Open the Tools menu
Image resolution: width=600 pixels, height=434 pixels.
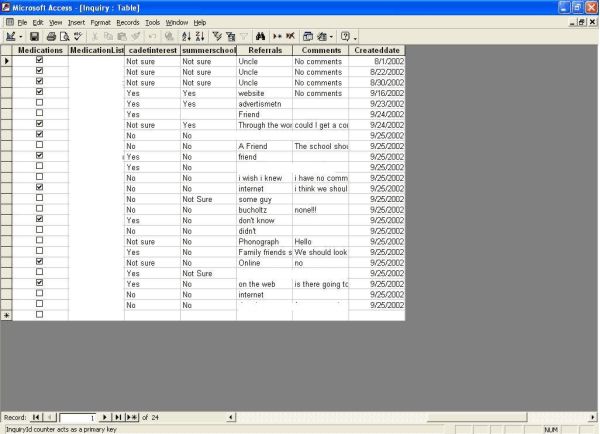pos(152,23)
